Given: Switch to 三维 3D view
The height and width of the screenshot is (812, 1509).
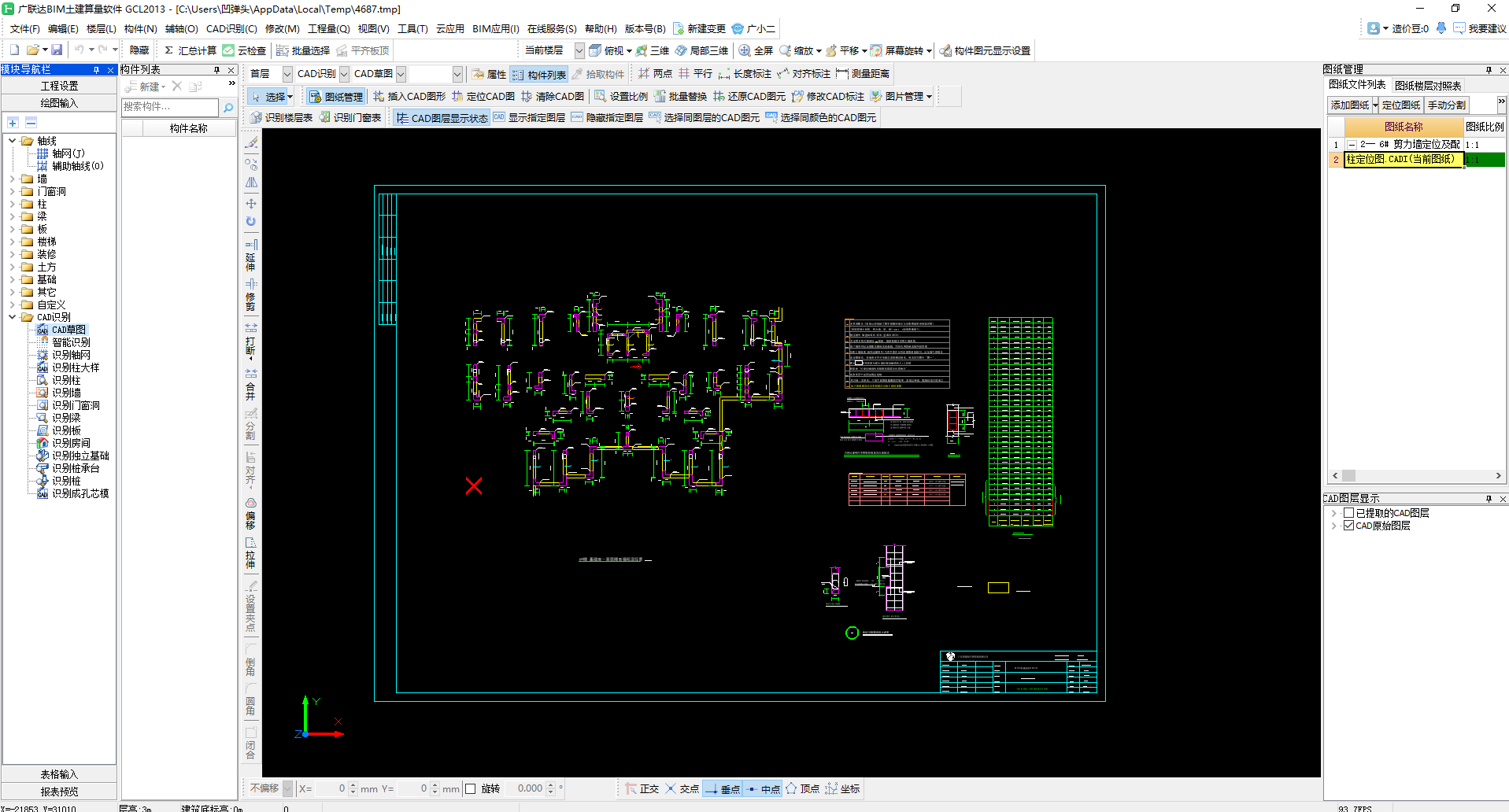Looking at the screenshot, I should [x=653, y=50].
